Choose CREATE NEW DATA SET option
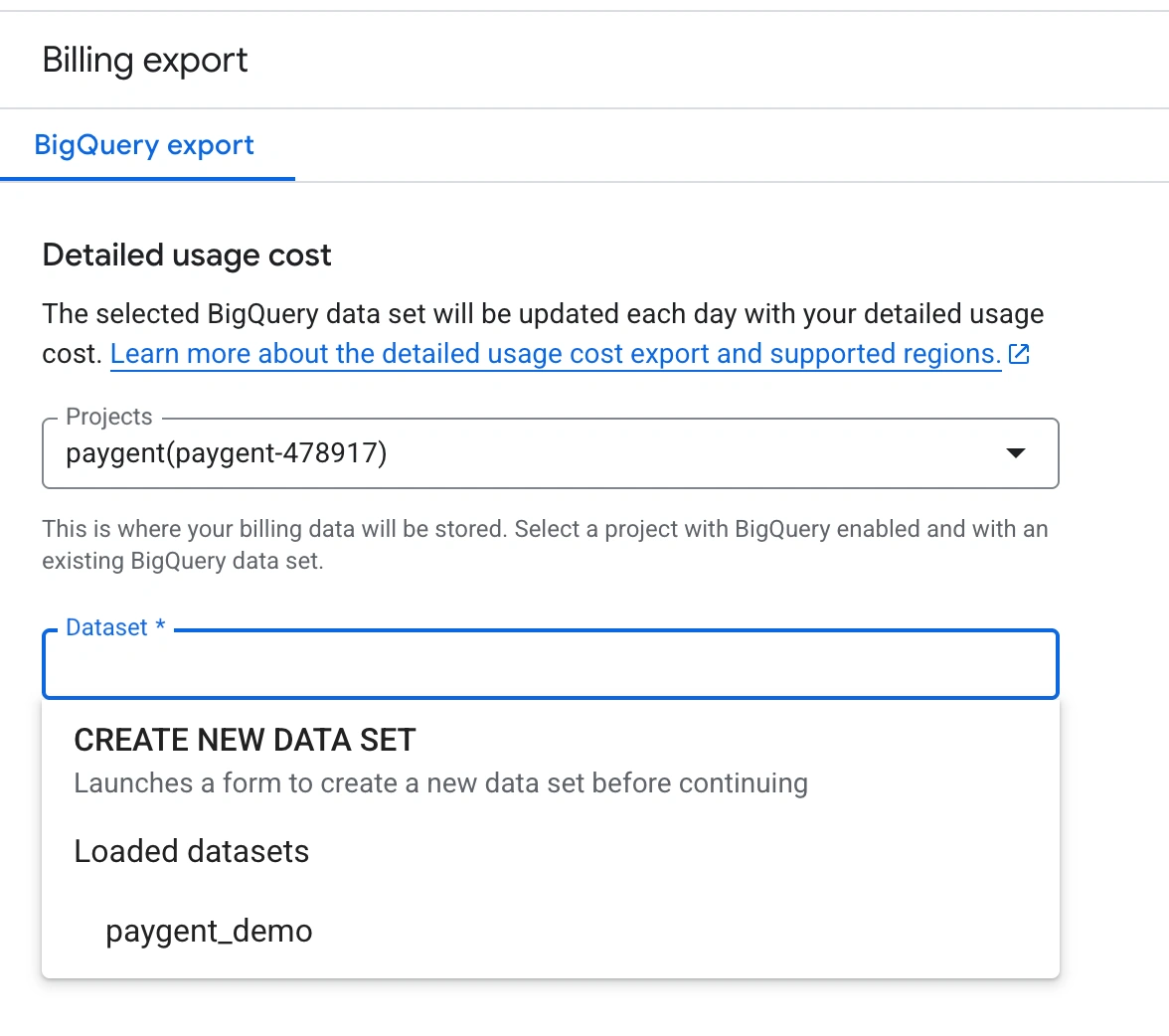Viewport: 1169px width, 1036px height. (x=551, y=760)
